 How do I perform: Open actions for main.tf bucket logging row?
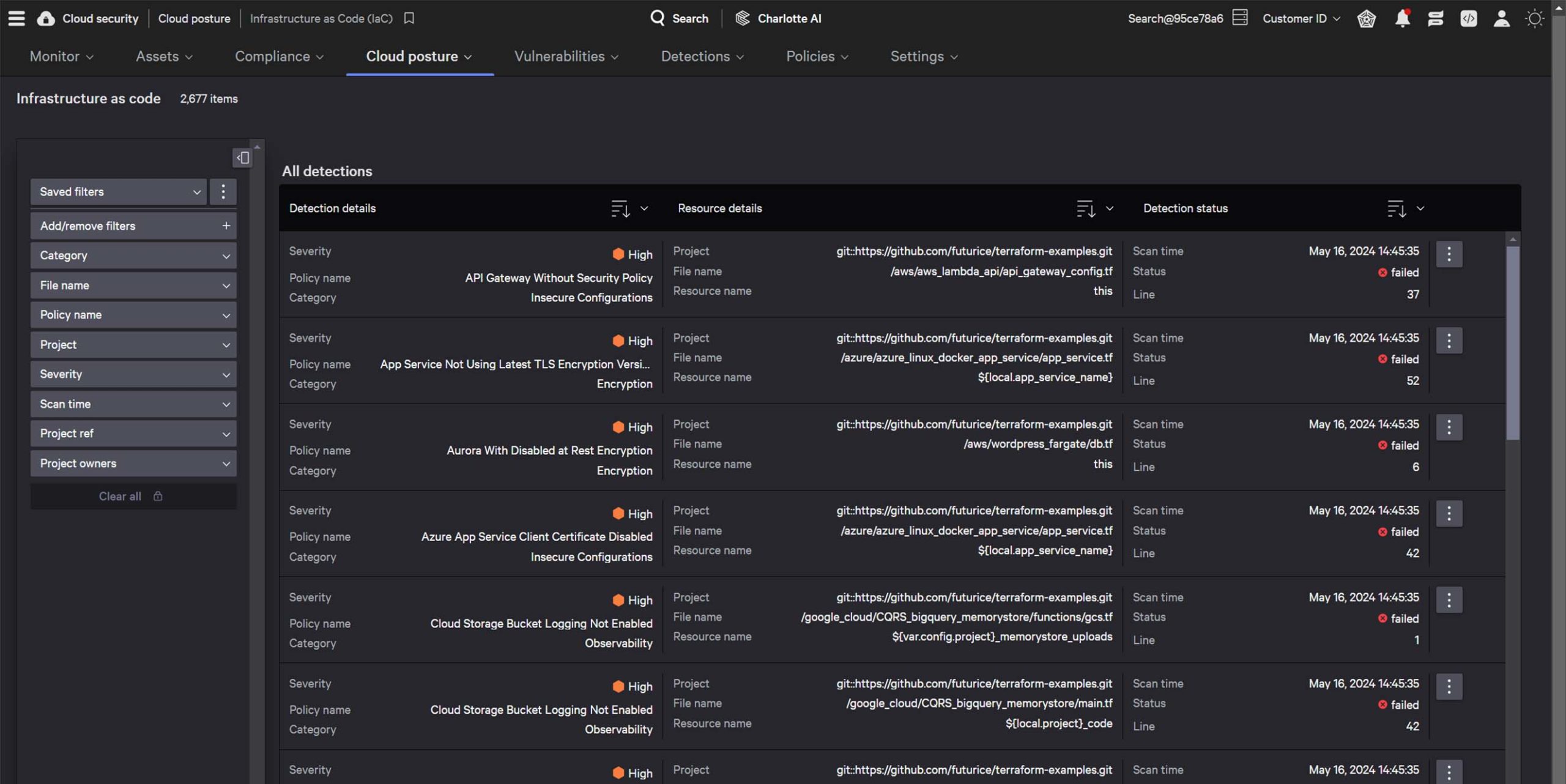tap(1449, 686)
